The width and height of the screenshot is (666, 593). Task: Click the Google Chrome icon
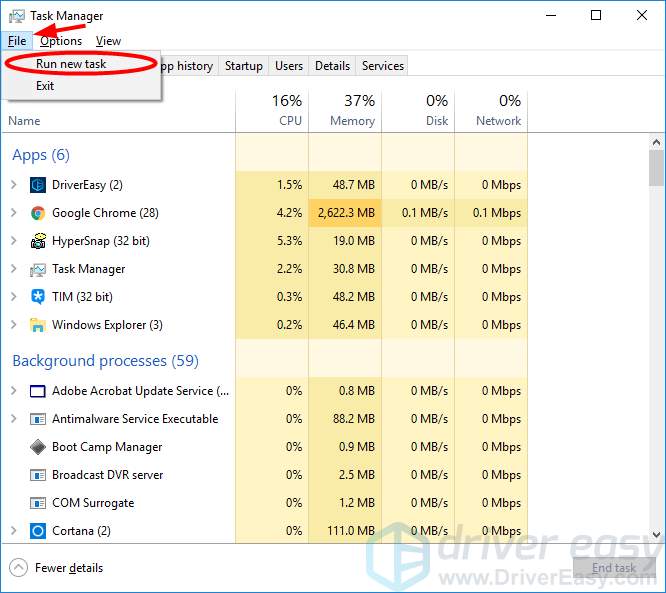point(38,213)
